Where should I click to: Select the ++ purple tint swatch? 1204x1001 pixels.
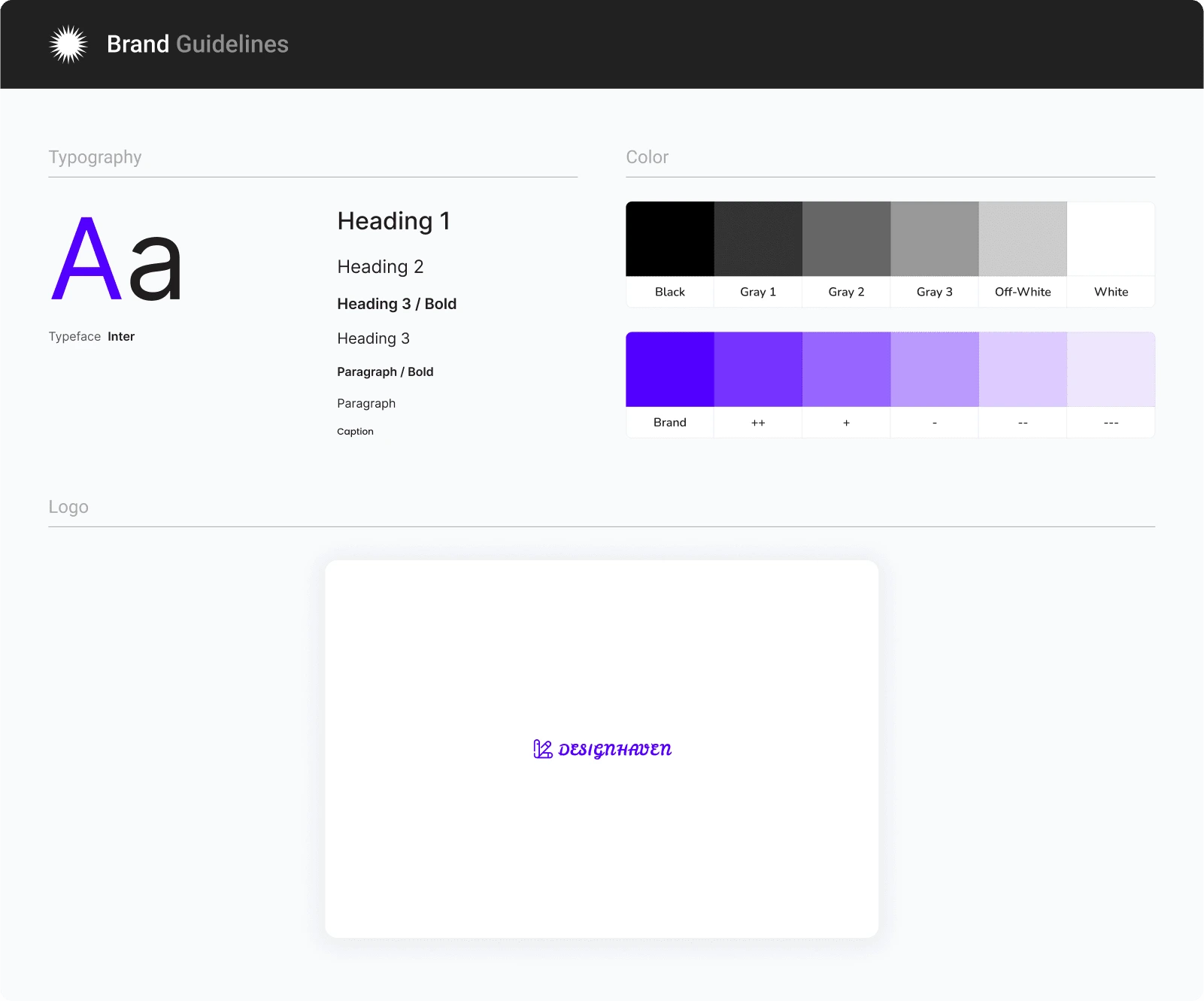click(758, 369)
